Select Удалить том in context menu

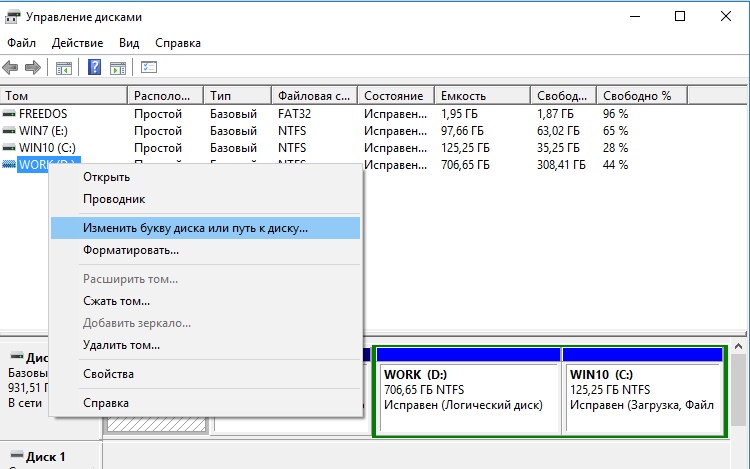[121, 345]
